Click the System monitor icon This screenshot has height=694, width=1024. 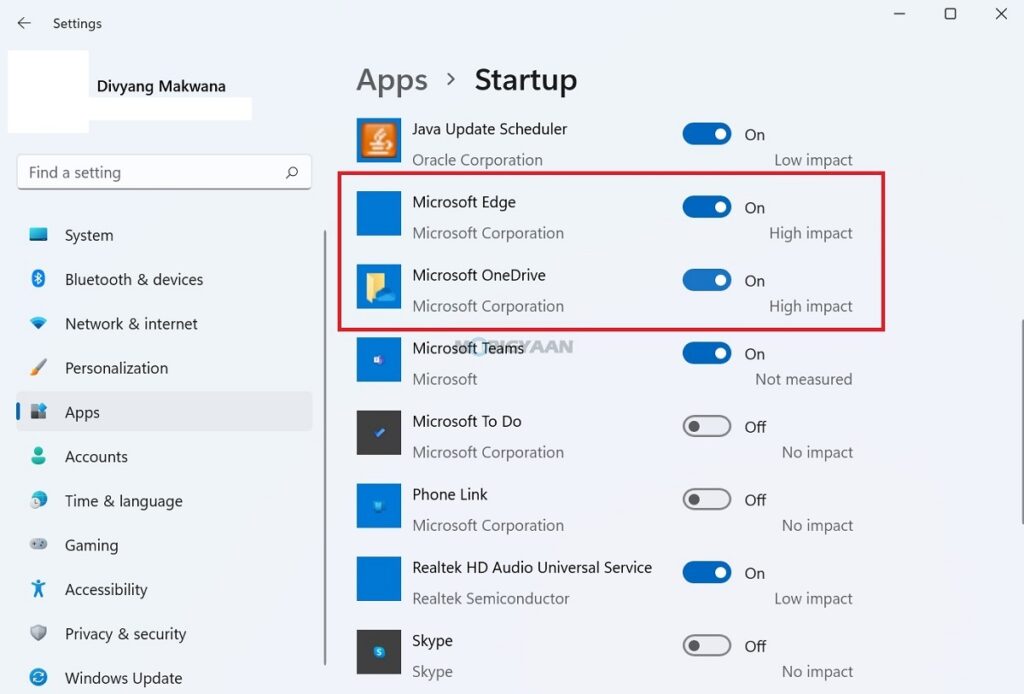coord(39,234)
